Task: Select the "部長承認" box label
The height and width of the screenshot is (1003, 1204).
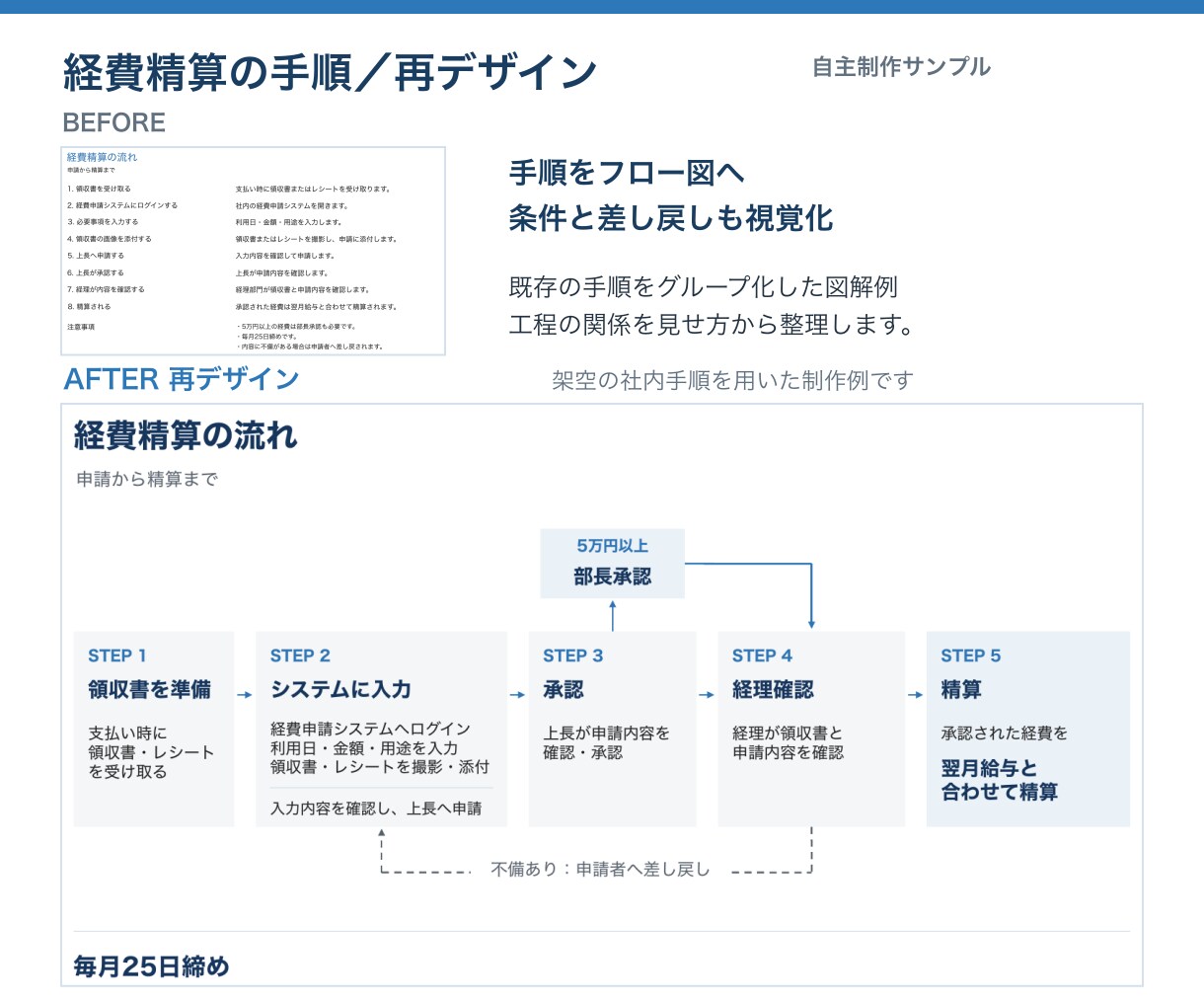Action: [613, 577]
